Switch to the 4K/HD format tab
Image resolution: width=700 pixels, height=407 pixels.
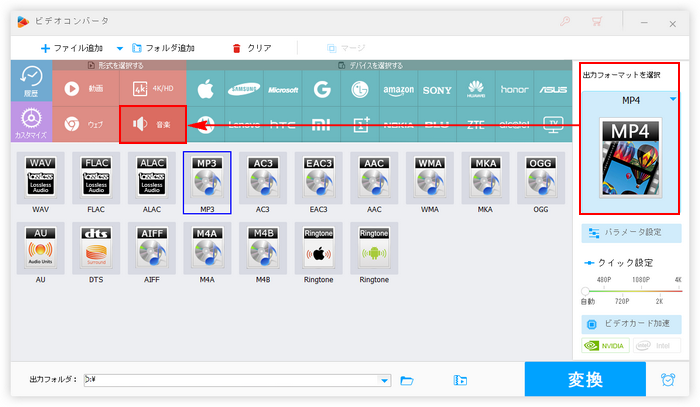pos(152,88)
